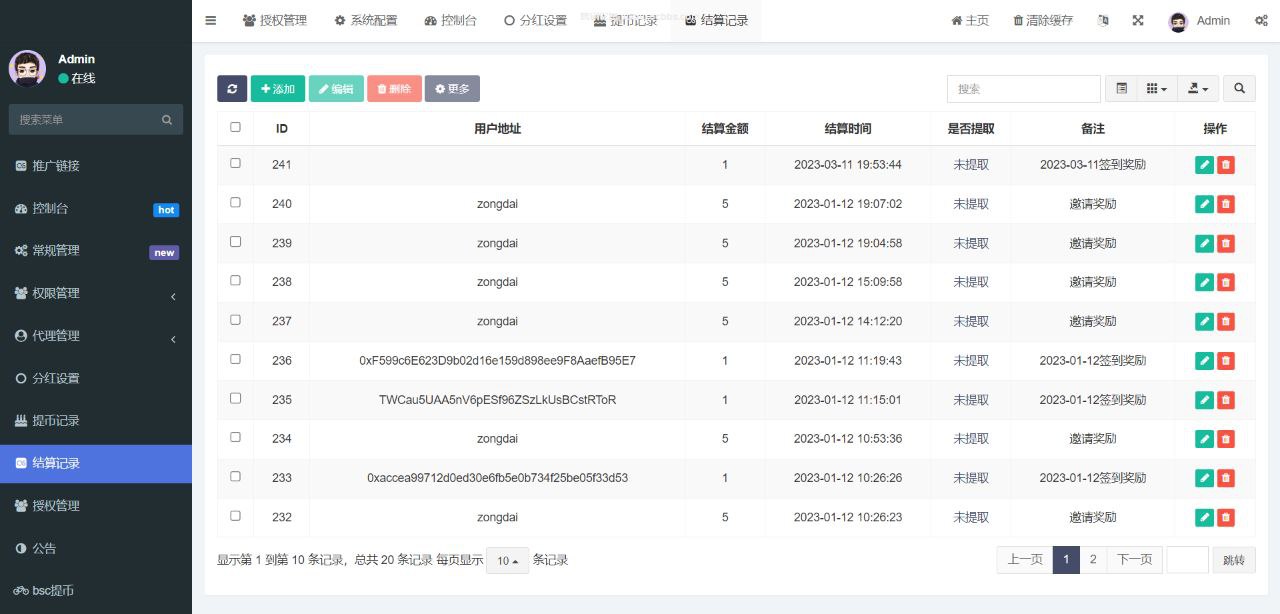The height and width of the screenshot is (614, 1280).
Task: Open the export data dropdown
Action: pos(1198,89)
